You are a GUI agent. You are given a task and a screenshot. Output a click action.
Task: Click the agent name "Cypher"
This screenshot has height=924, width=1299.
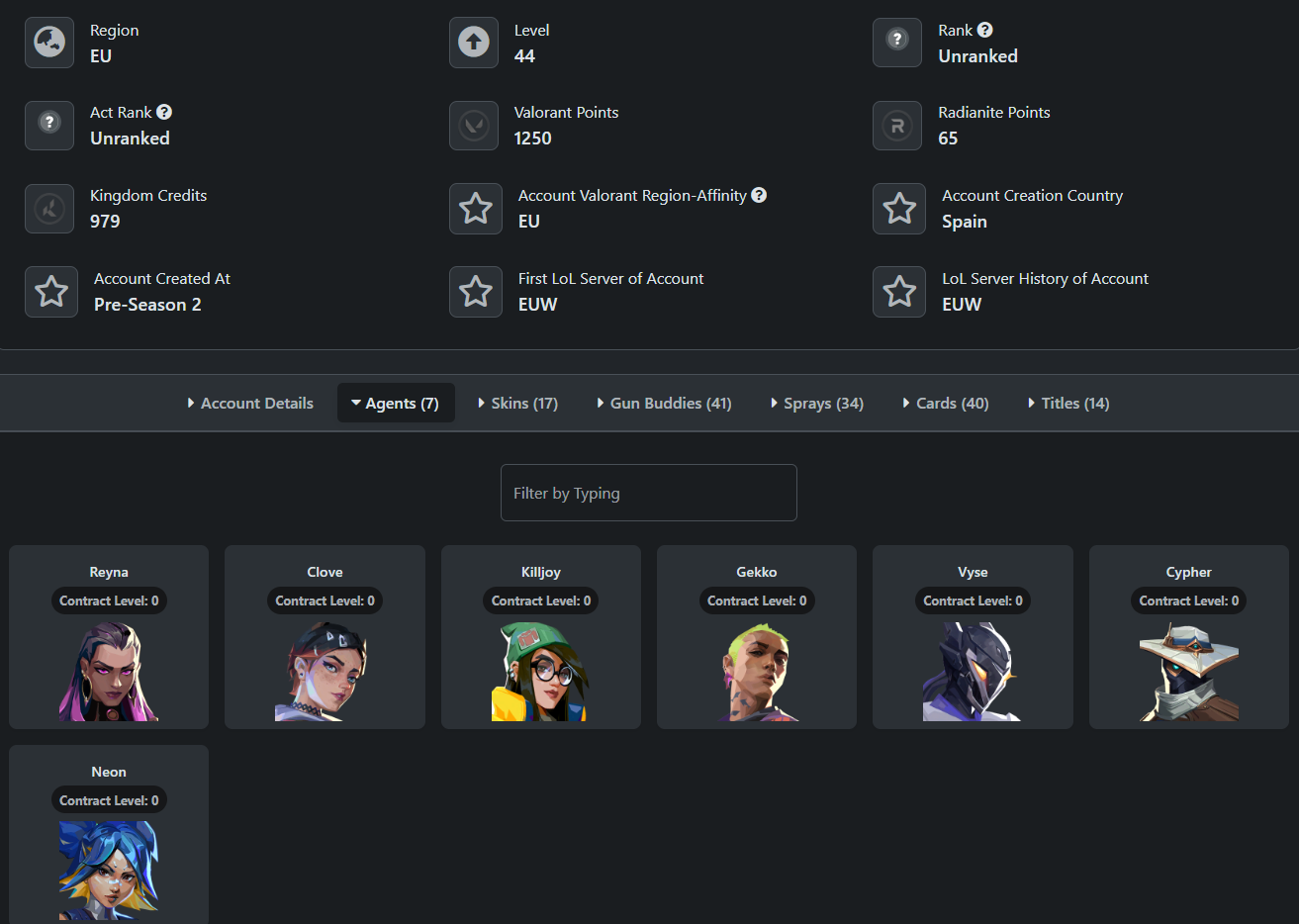point(1189,572)
